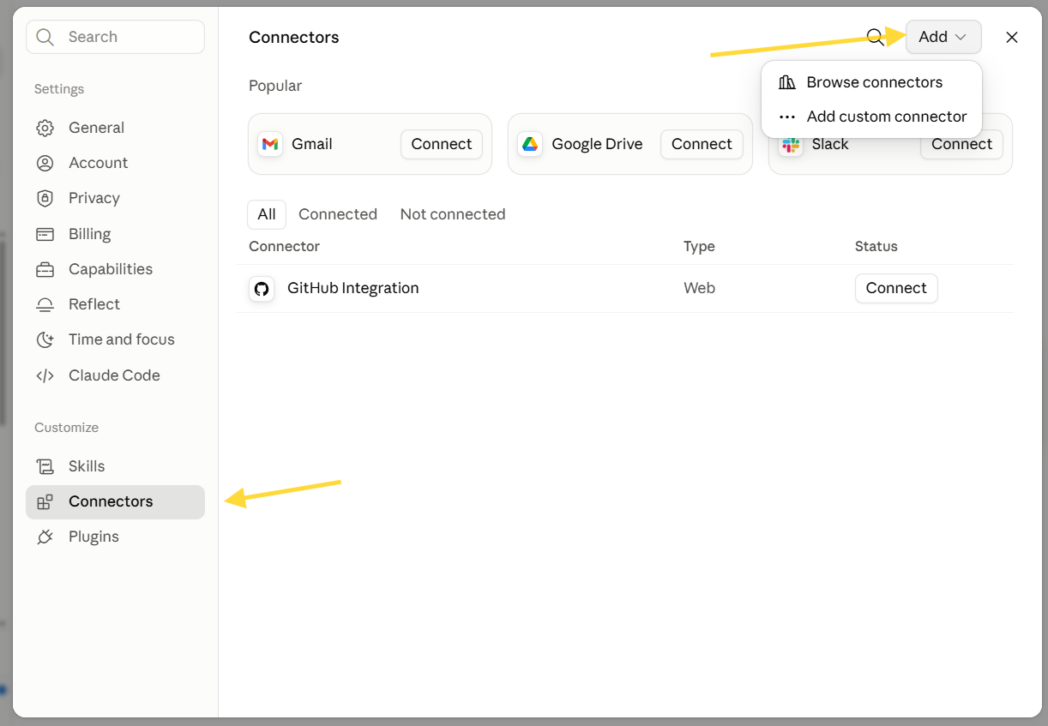Open the Reflect section
This screenshot has height=726, width=1048.
click(x=115, y=305)
